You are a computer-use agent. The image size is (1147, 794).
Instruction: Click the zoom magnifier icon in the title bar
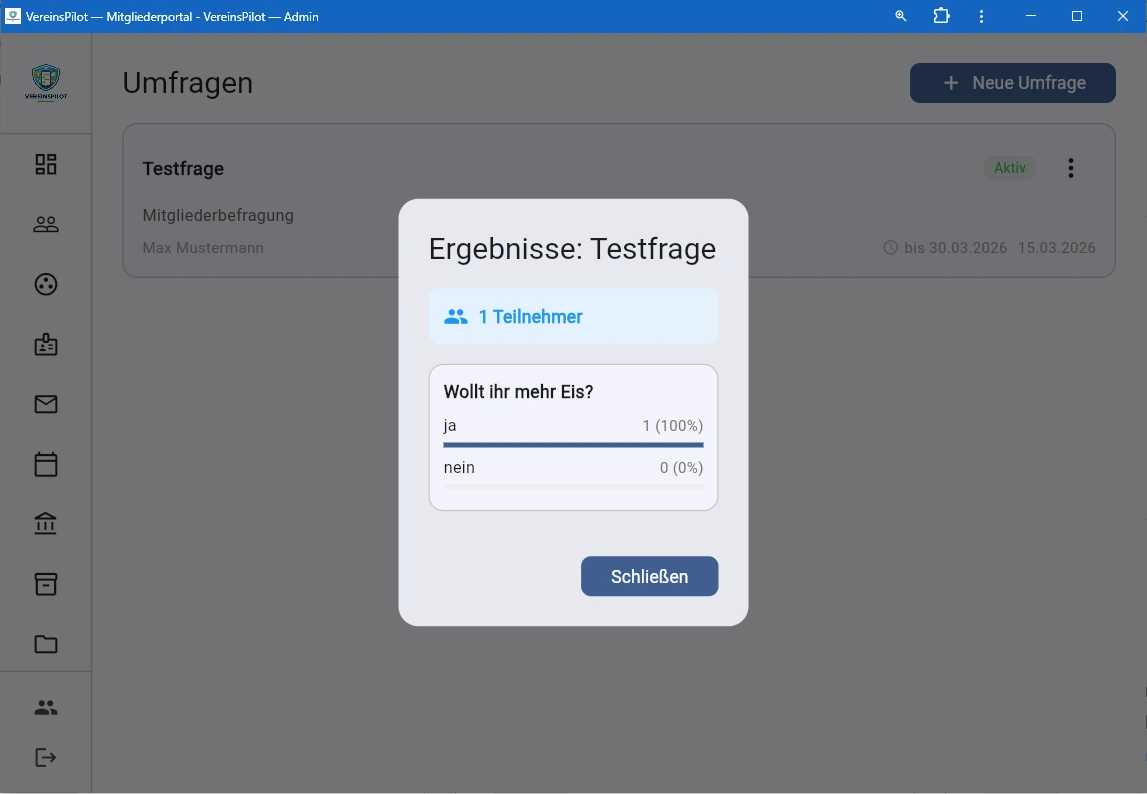[x=900, y=16]
